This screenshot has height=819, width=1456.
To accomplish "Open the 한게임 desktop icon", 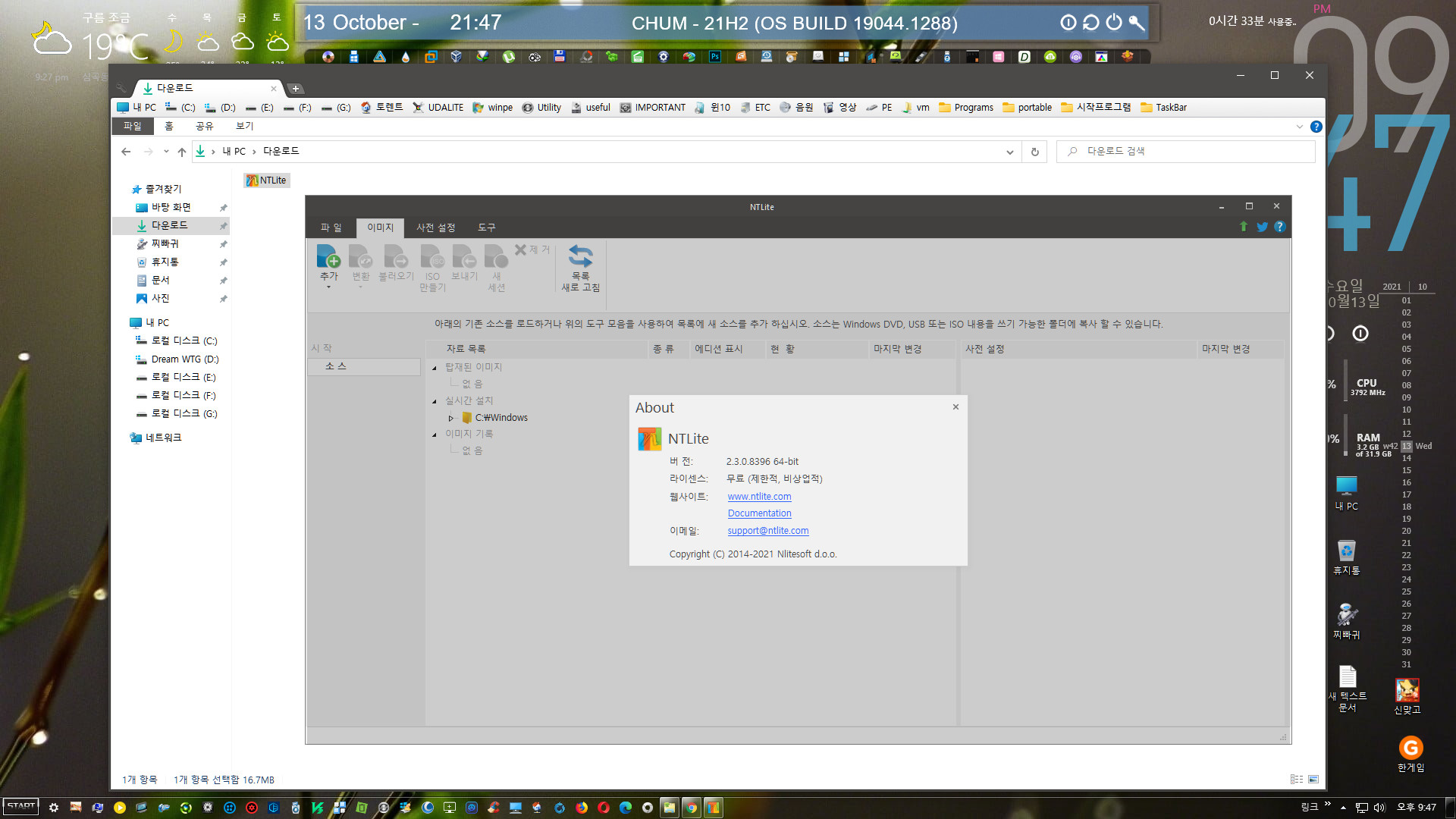I will point(1410,754).
